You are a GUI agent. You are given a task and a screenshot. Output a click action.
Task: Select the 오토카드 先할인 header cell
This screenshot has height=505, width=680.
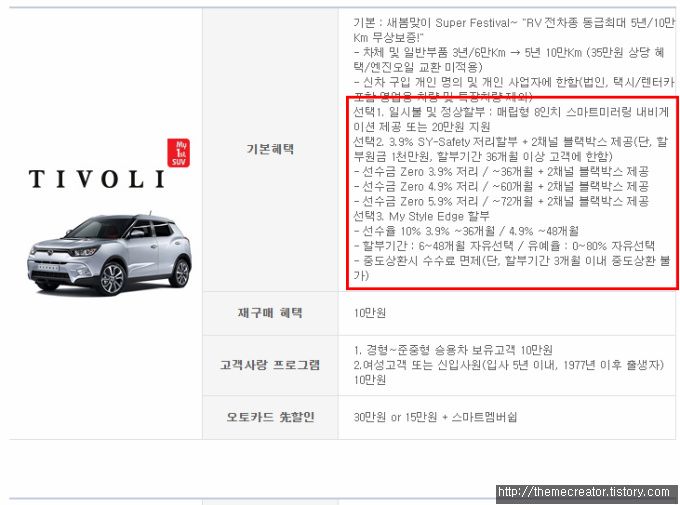pos(270,417)
